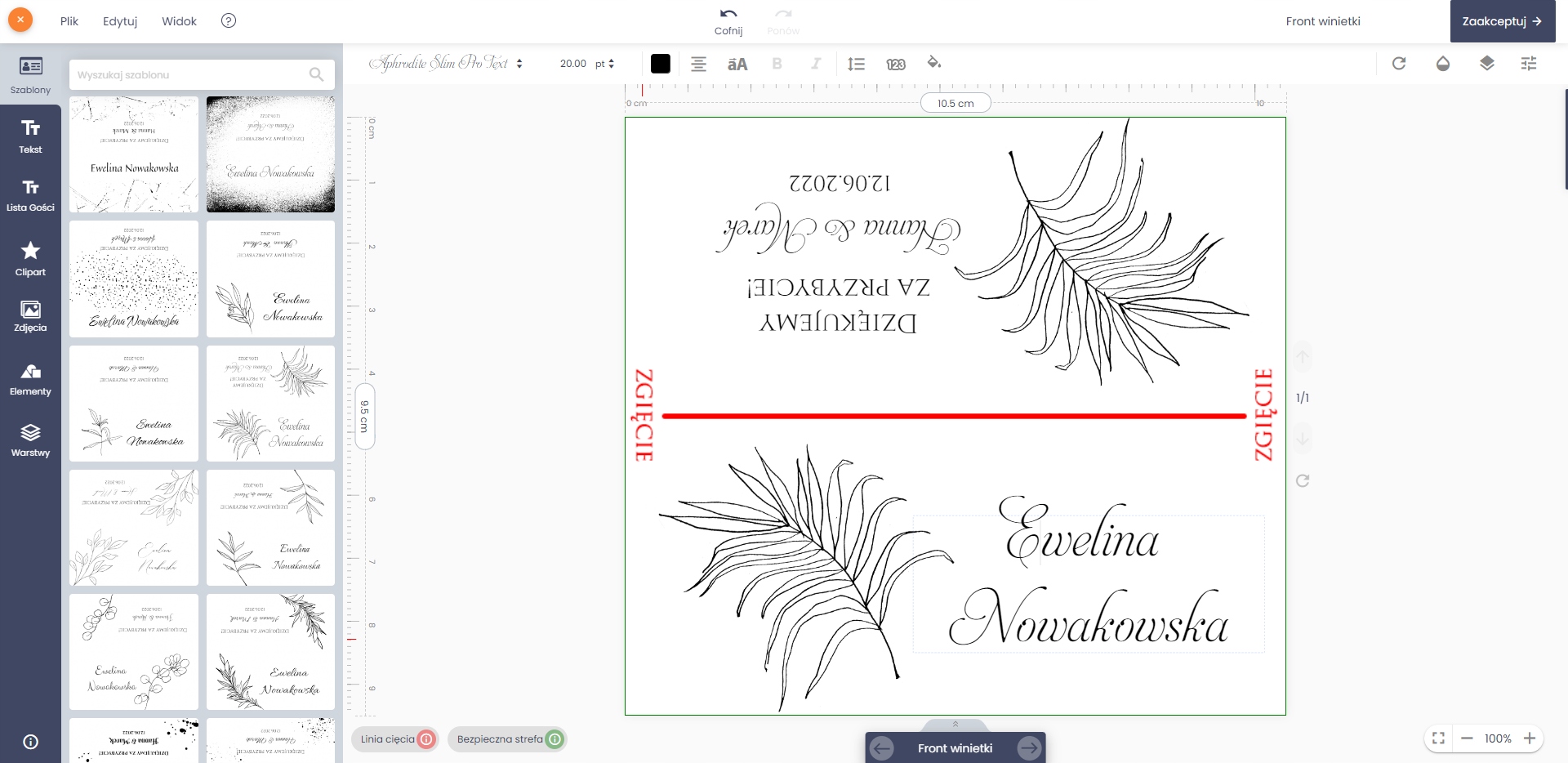Select the red ZGIĘCIE fold line
Image resolution: width=1568 pixels, height=763 pixels.
[954, 416]
